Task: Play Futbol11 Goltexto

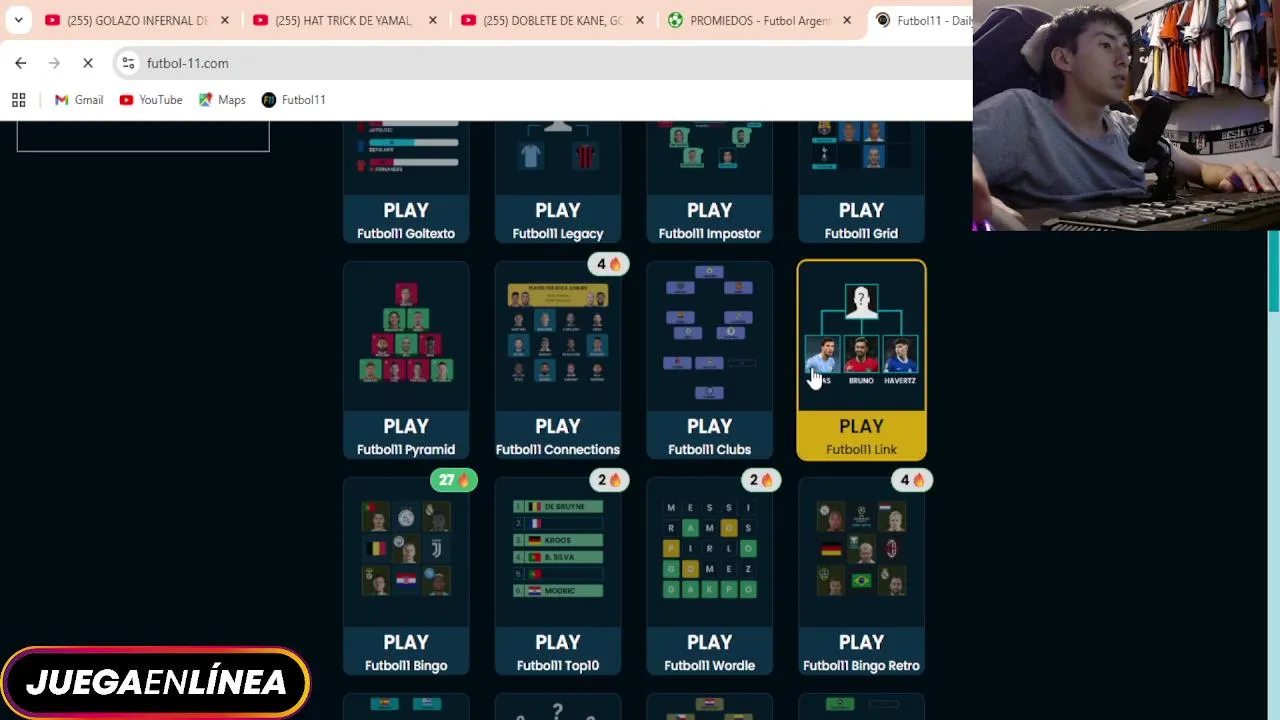Action: pos(406,221)
